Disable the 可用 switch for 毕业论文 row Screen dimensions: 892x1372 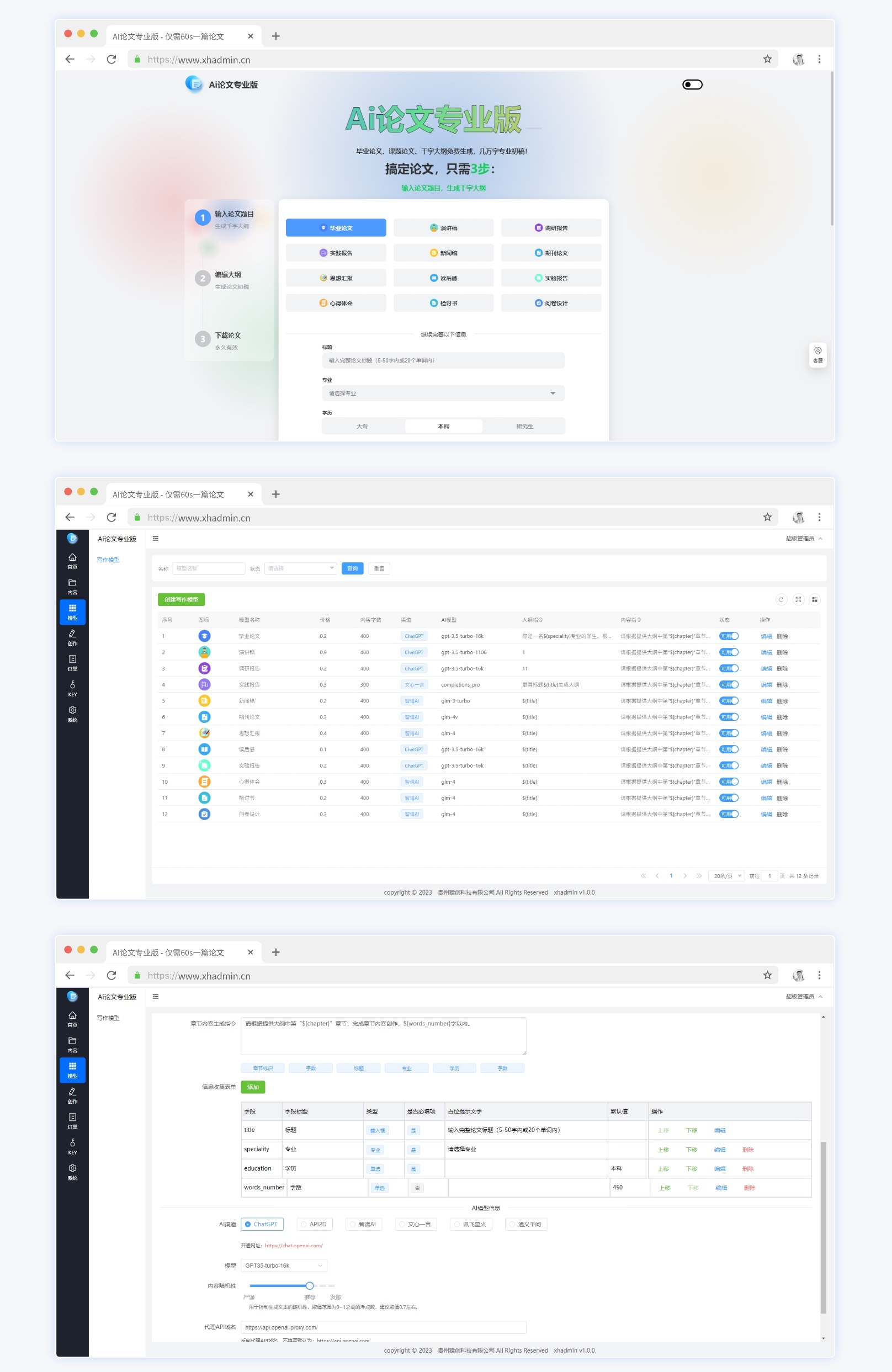(729, 636)
